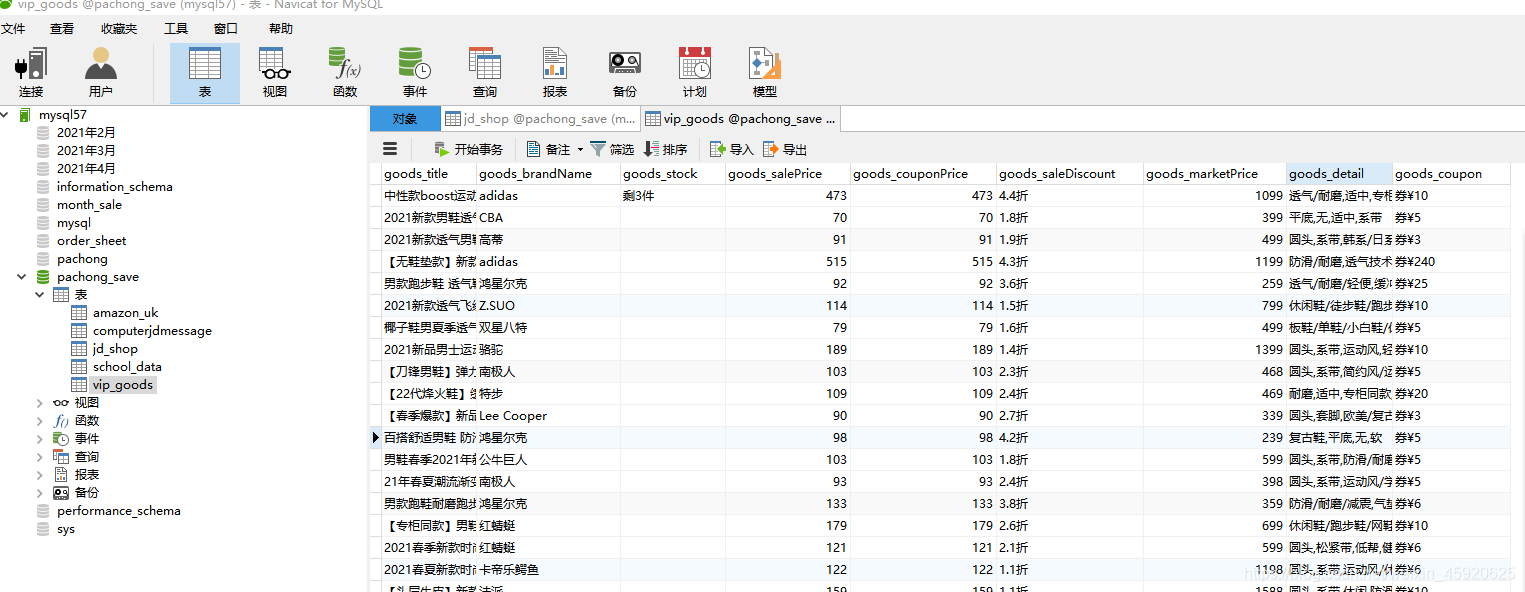Open the 查询 query toolbar icon
This screenshot has width=1525, height=592.
(x=485, y=73)
